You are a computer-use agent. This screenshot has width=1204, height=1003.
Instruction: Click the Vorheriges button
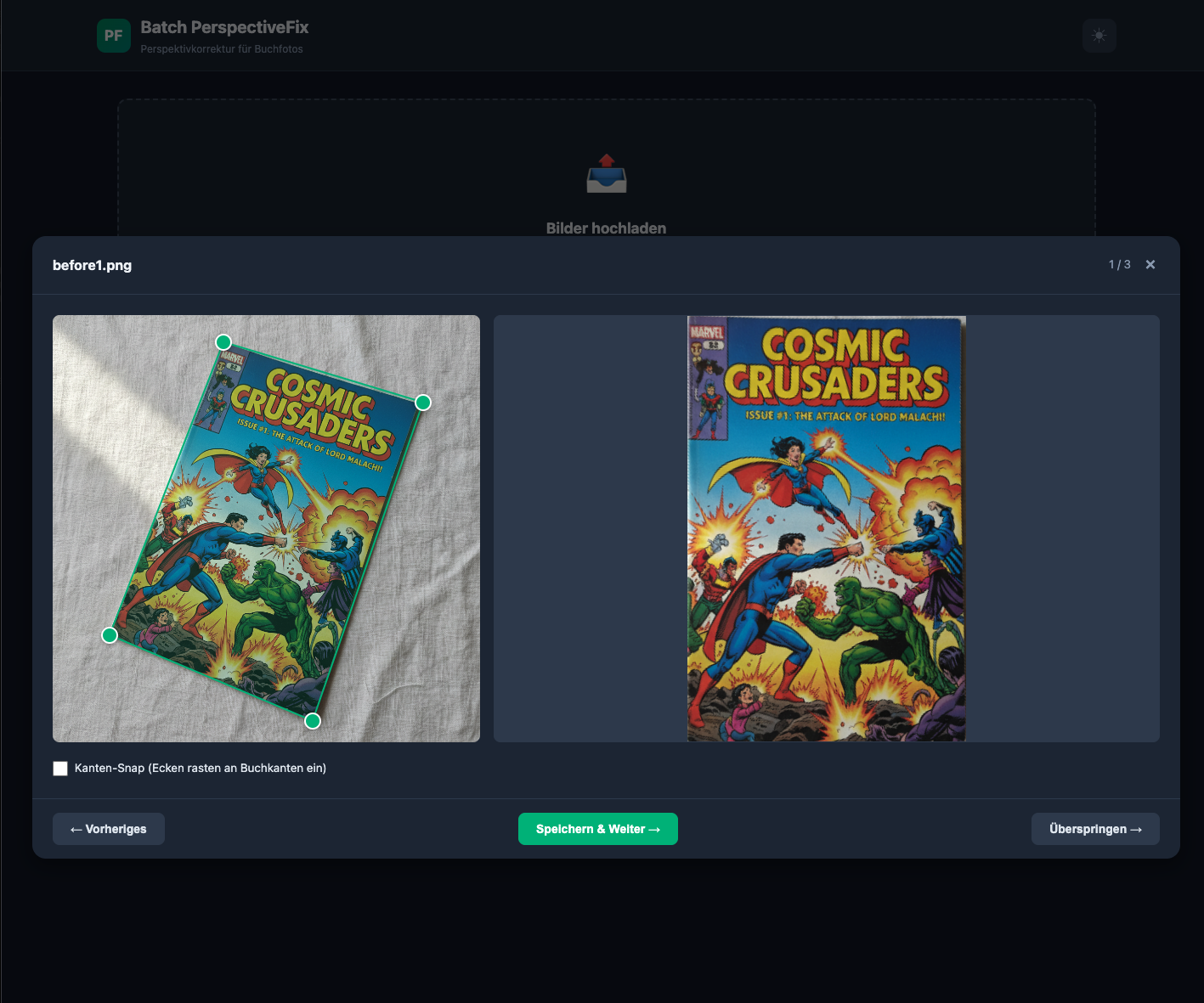109,829
